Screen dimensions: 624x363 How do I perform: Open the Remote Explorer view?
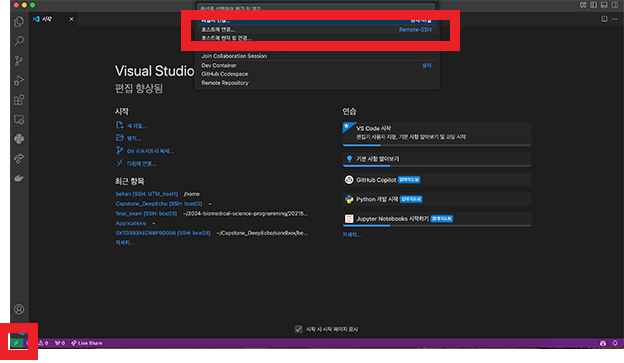pyautogui.click(x=19, y=119)
